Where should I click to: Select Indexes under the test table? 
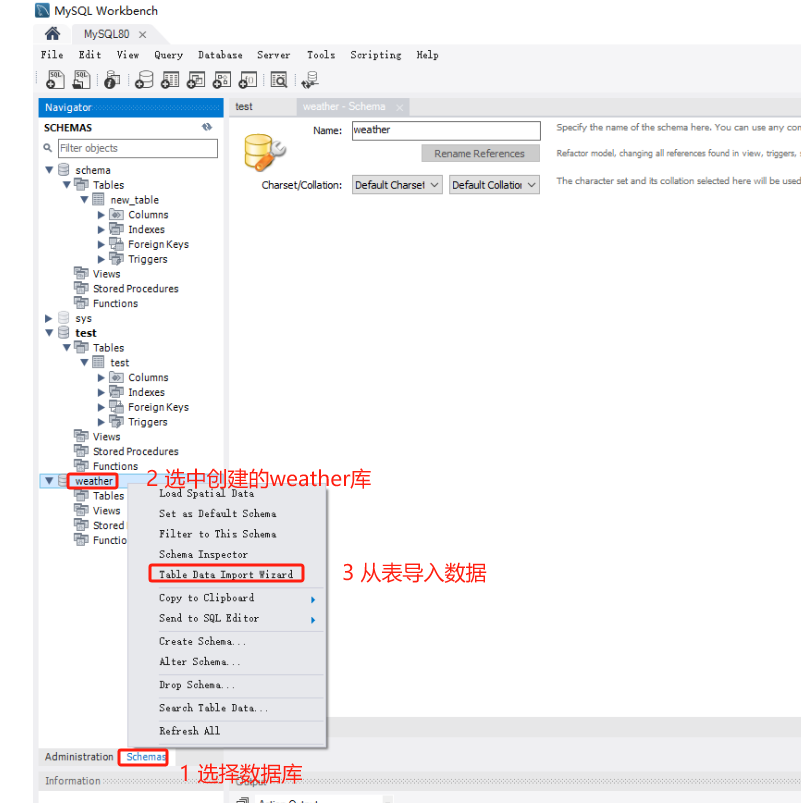pos(146,392)
